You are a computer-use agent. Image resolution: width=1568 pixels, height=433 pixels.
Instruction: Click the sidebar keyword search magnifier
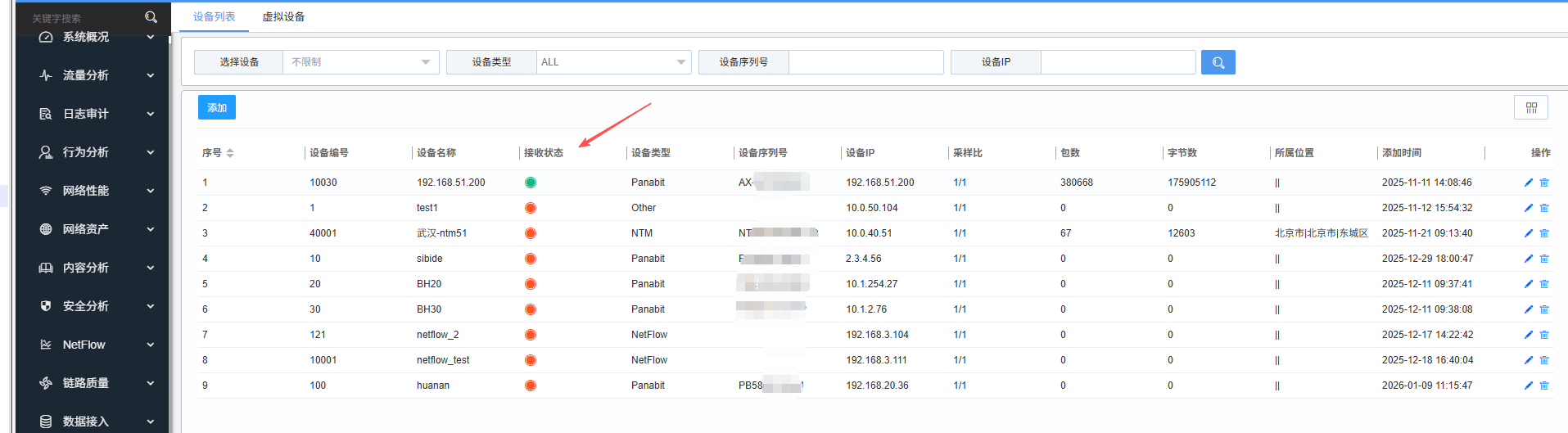coord(151,17)
